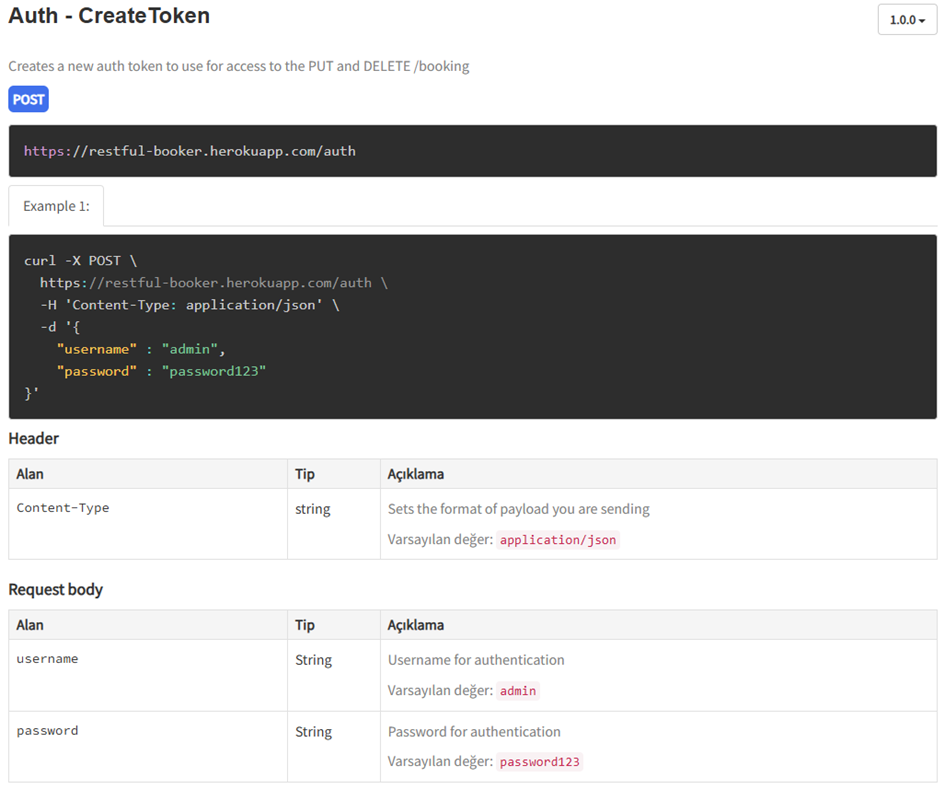The width and height of the screenshot is (945, 789).
Task: Click the -H 'Content-Type: application/json' curl line
Action: 189,305
